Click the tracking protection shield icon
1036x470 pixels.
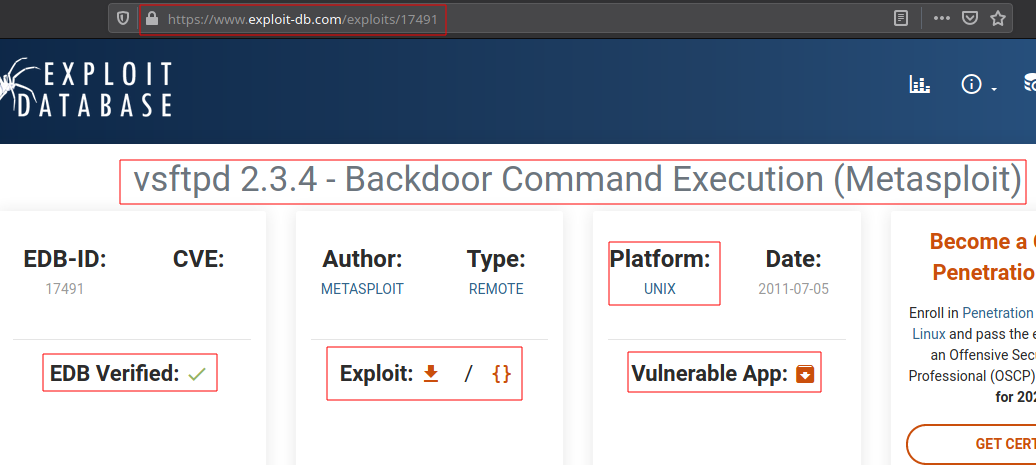point(123,19)
